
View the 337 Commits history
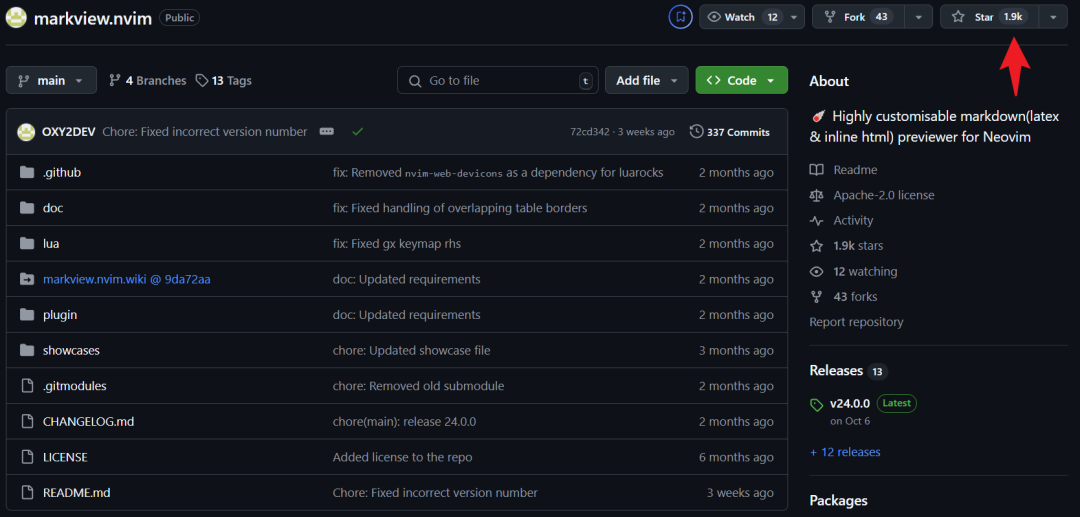click(x=730, y=131)
